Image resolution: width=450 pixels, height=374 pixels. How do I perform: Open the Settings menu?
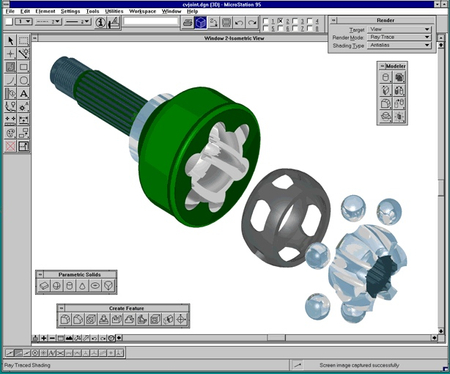pyautogui.click(x=70, y=11)
